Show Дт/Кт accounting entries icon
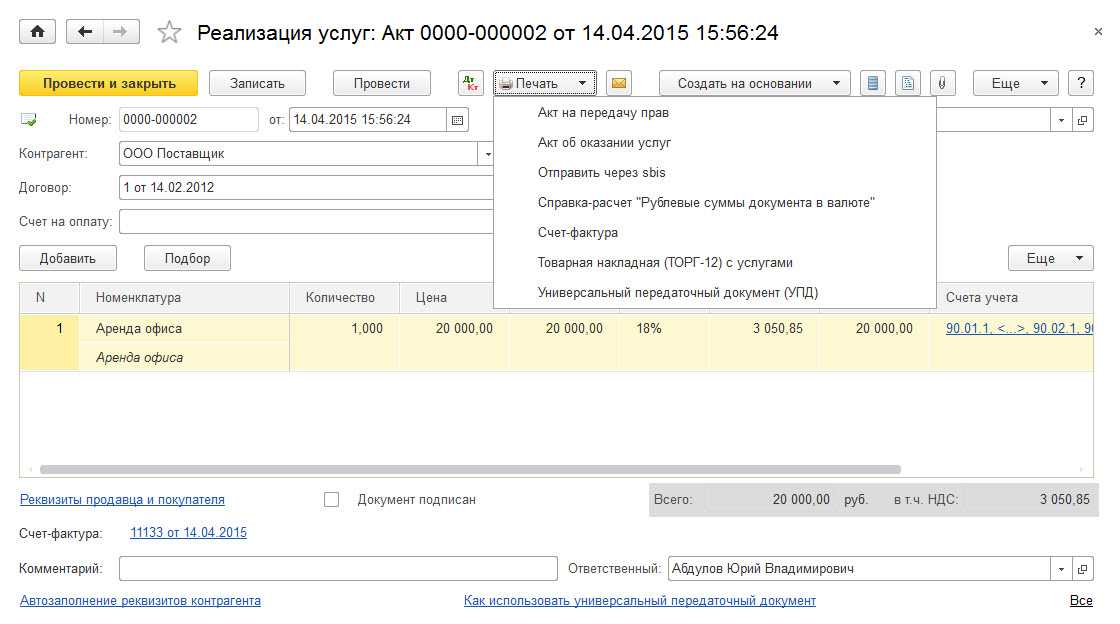1120x624 pixels. click(x=470, y=84)
